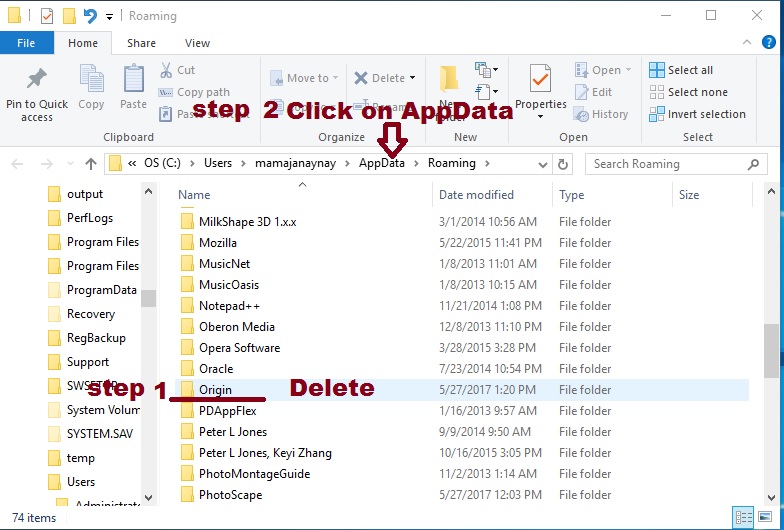Screen dimensions: 784x530
Task: Open the Recent locations dropdown arrow
Action: point(70,164)
